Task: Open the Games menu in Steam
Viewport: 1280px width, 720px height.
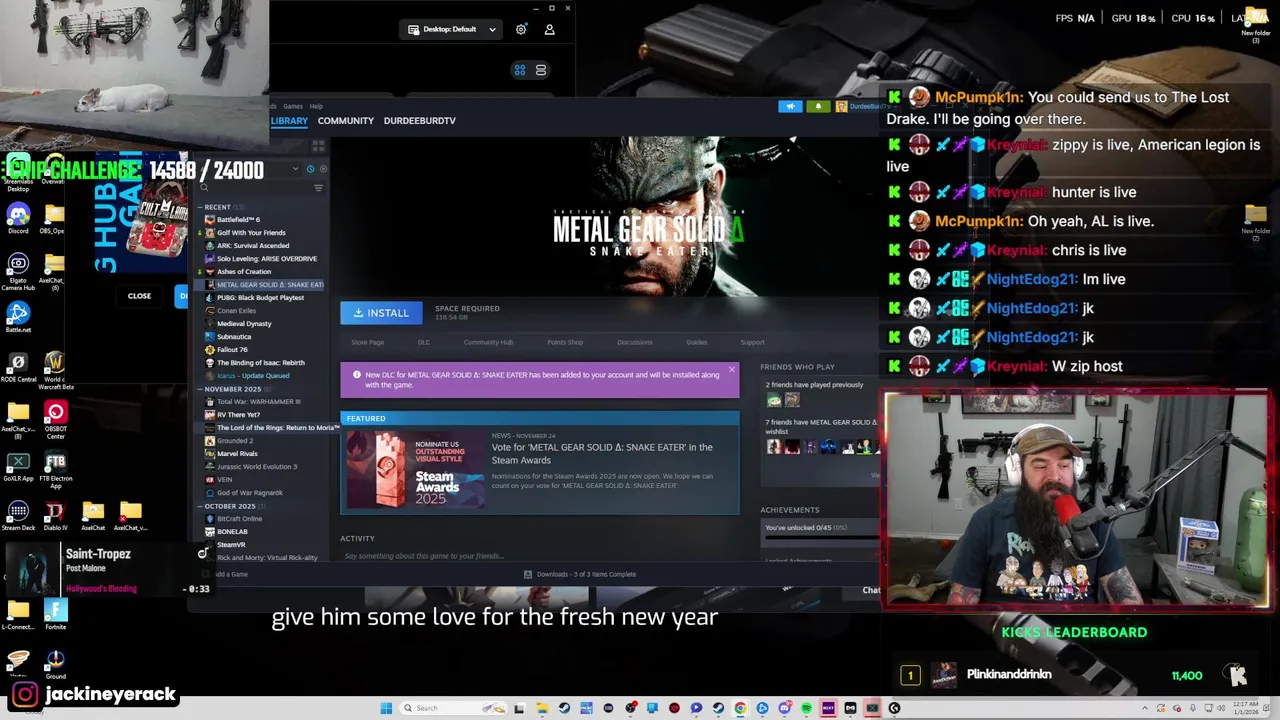Action: 292,106
